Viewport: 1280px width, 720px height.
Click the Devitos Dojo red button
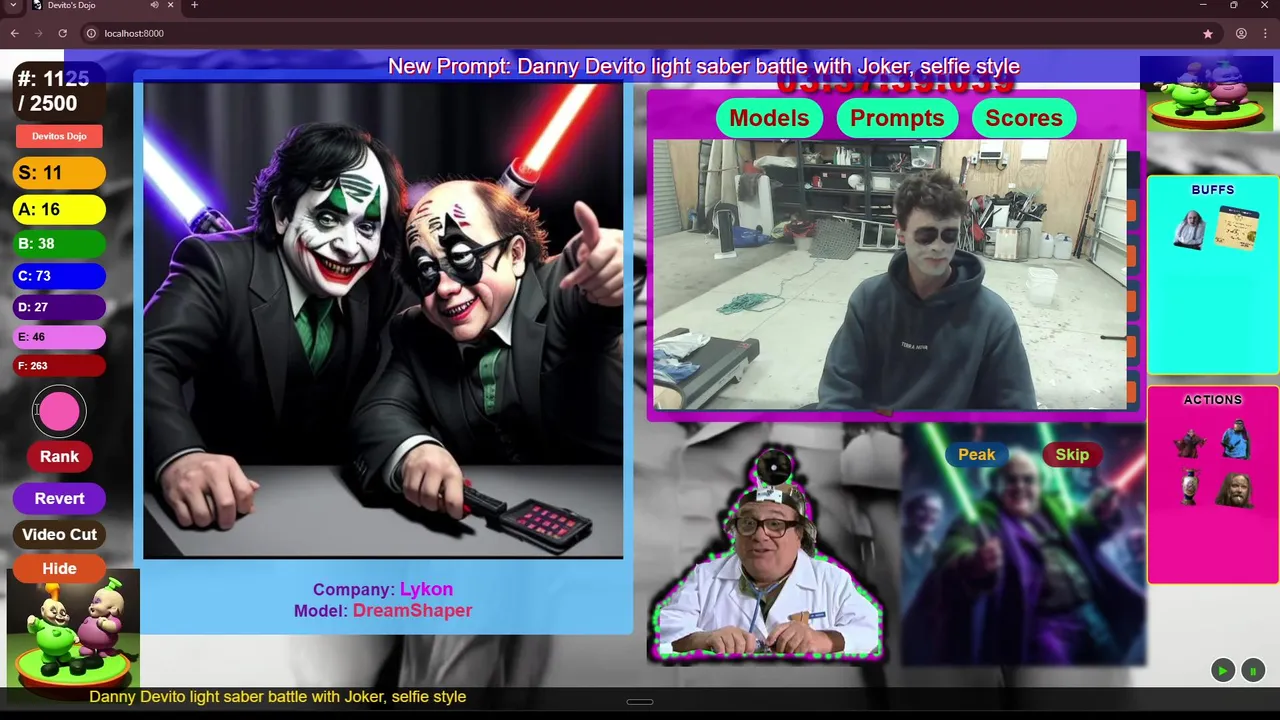59,136
